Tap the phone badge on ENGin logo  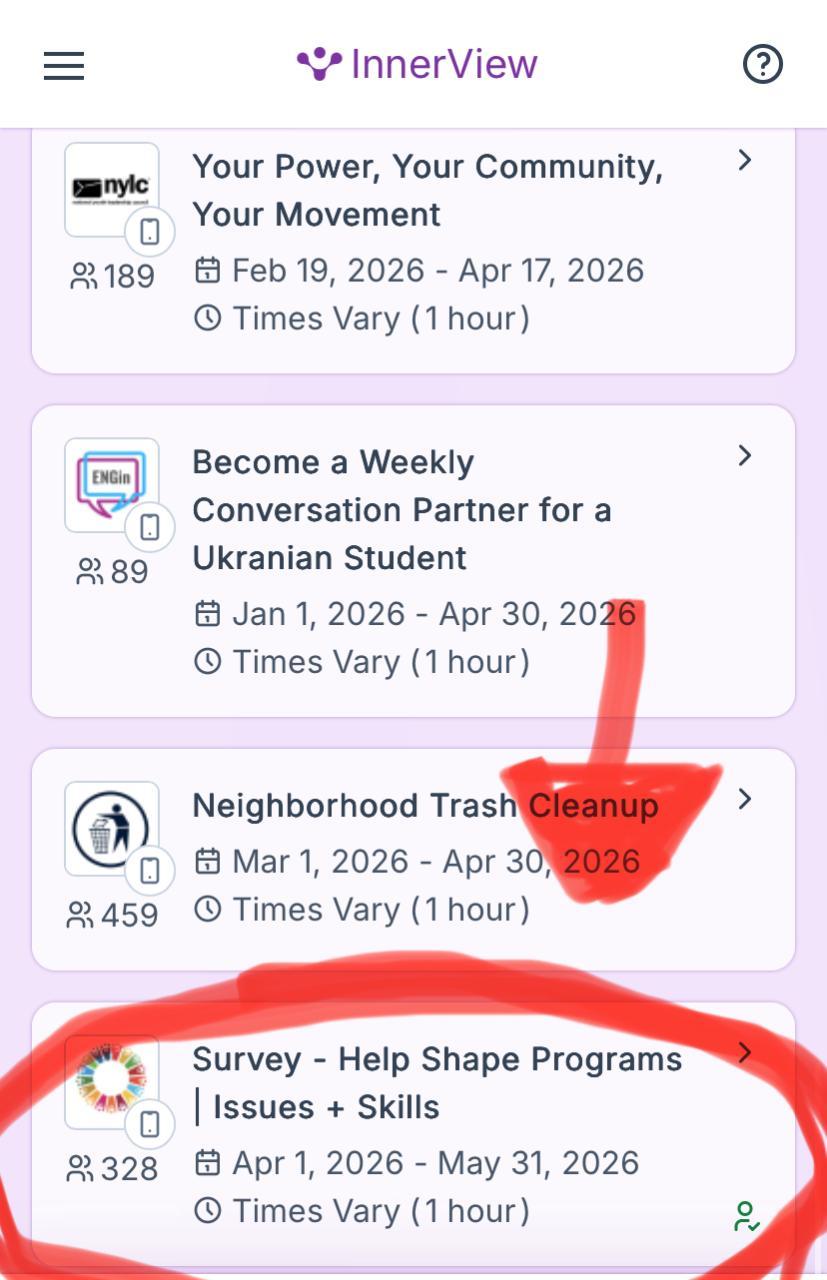[x=150, y=527]
